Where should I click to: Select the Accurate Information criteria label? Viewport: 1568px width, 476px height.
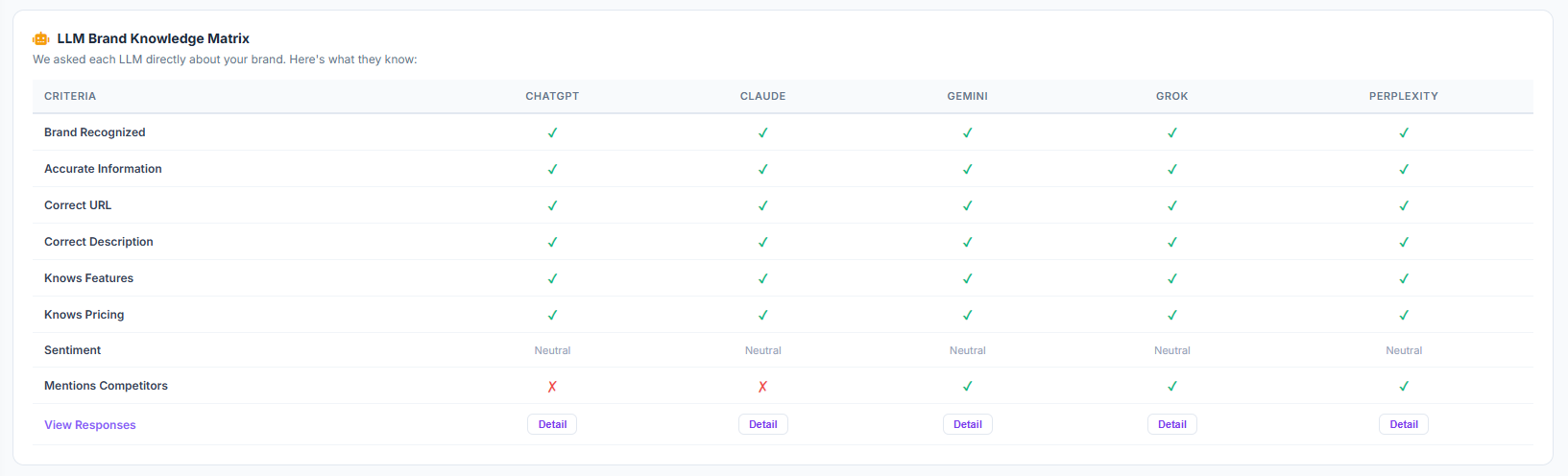(x=103, y=169)
